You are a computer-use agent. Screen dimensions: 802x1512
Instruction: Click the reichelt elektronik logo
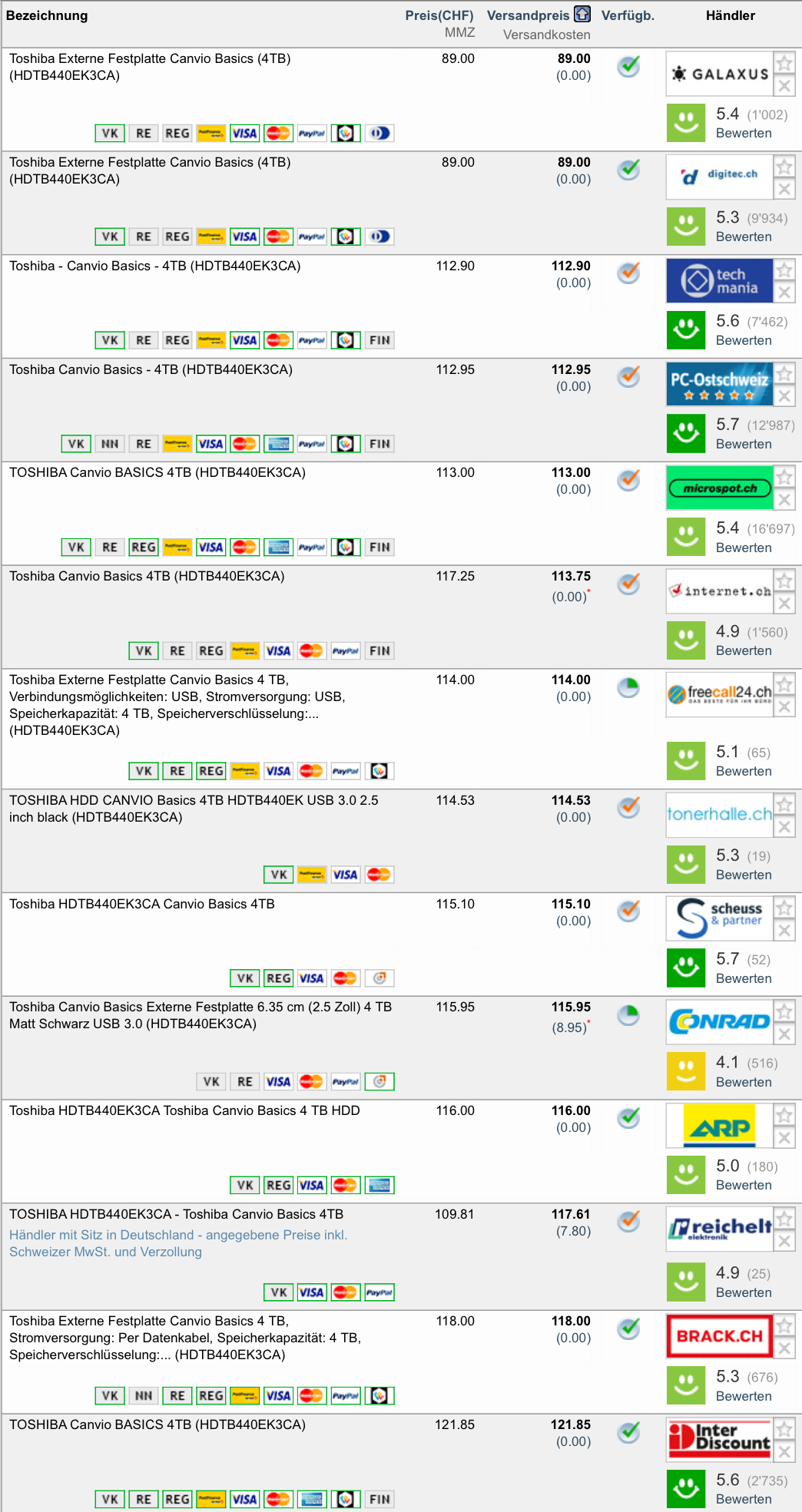point(719,1229)
